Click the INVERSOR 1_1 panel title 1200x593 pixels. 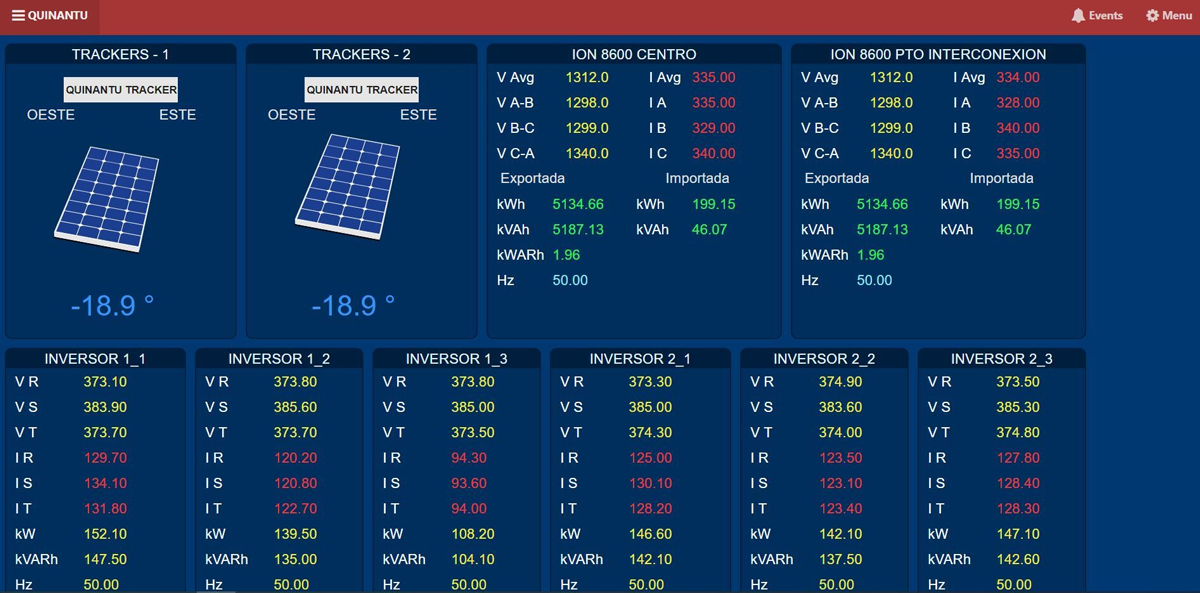95,358
